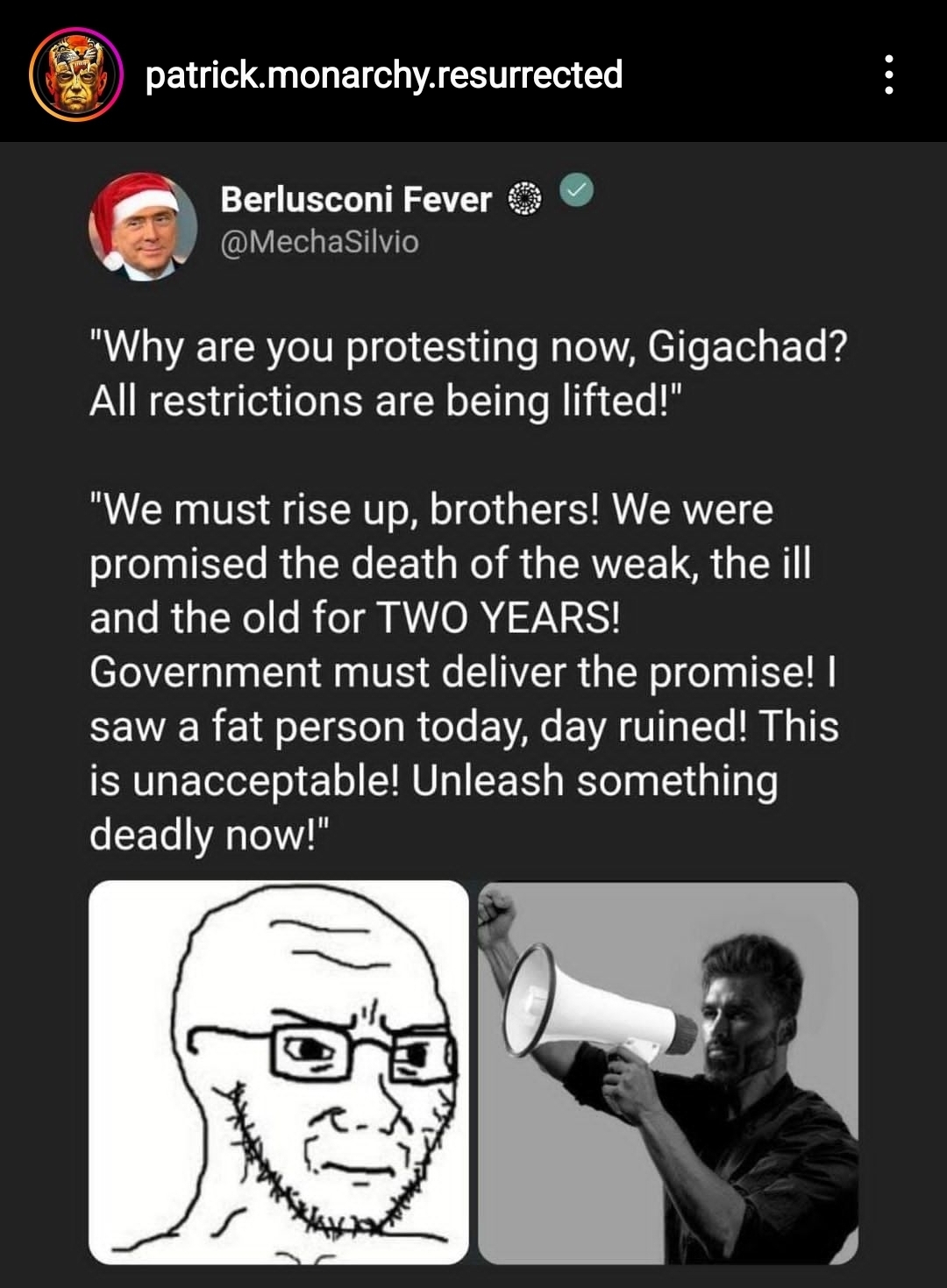Open the patrick.monarchy.resurrected username link
This screenshot has width=947, height=1288.
pos(384,75)
